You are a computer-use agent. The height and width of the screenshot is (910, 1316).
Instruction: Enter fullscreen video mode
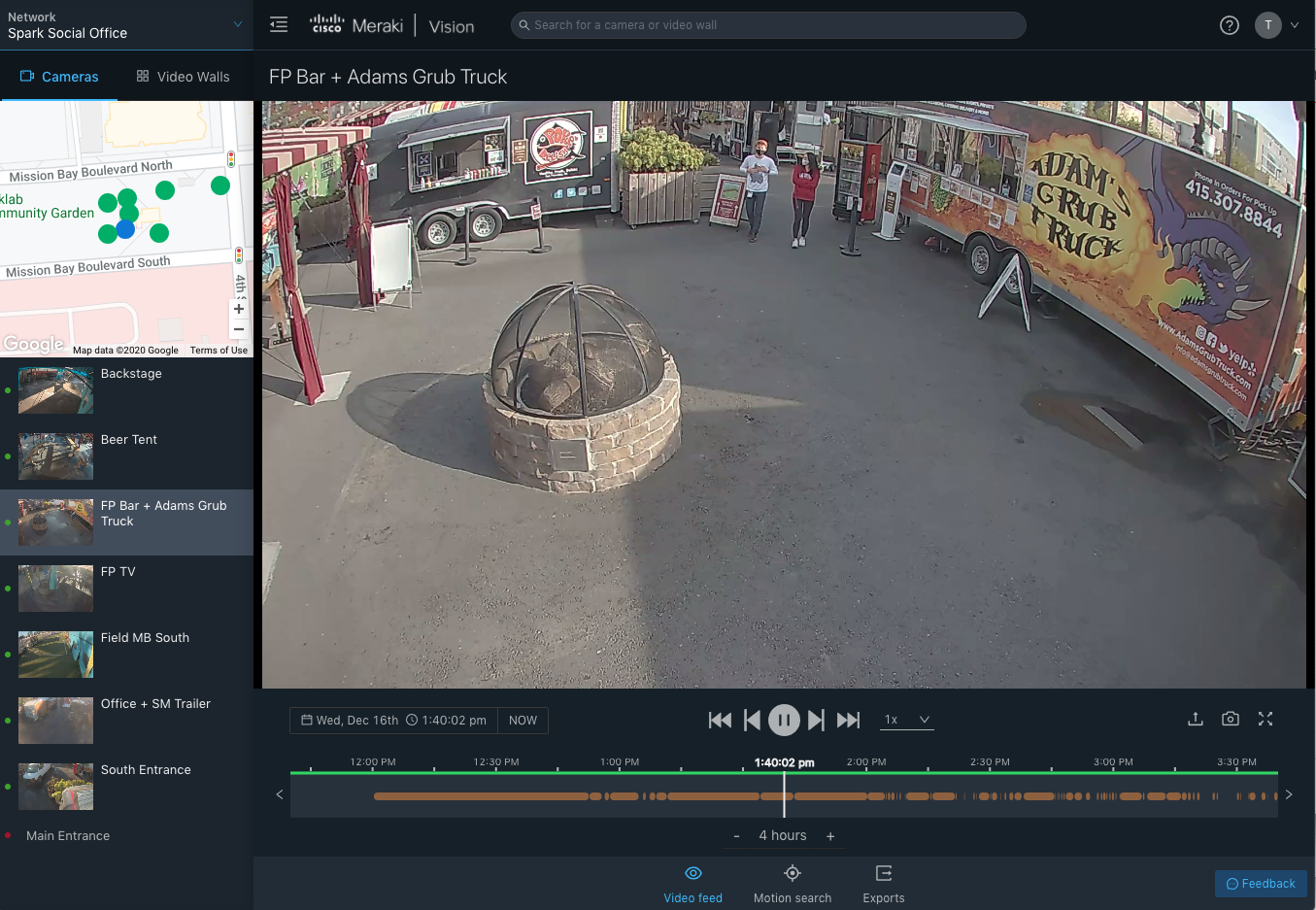[x=1265, y=719]
